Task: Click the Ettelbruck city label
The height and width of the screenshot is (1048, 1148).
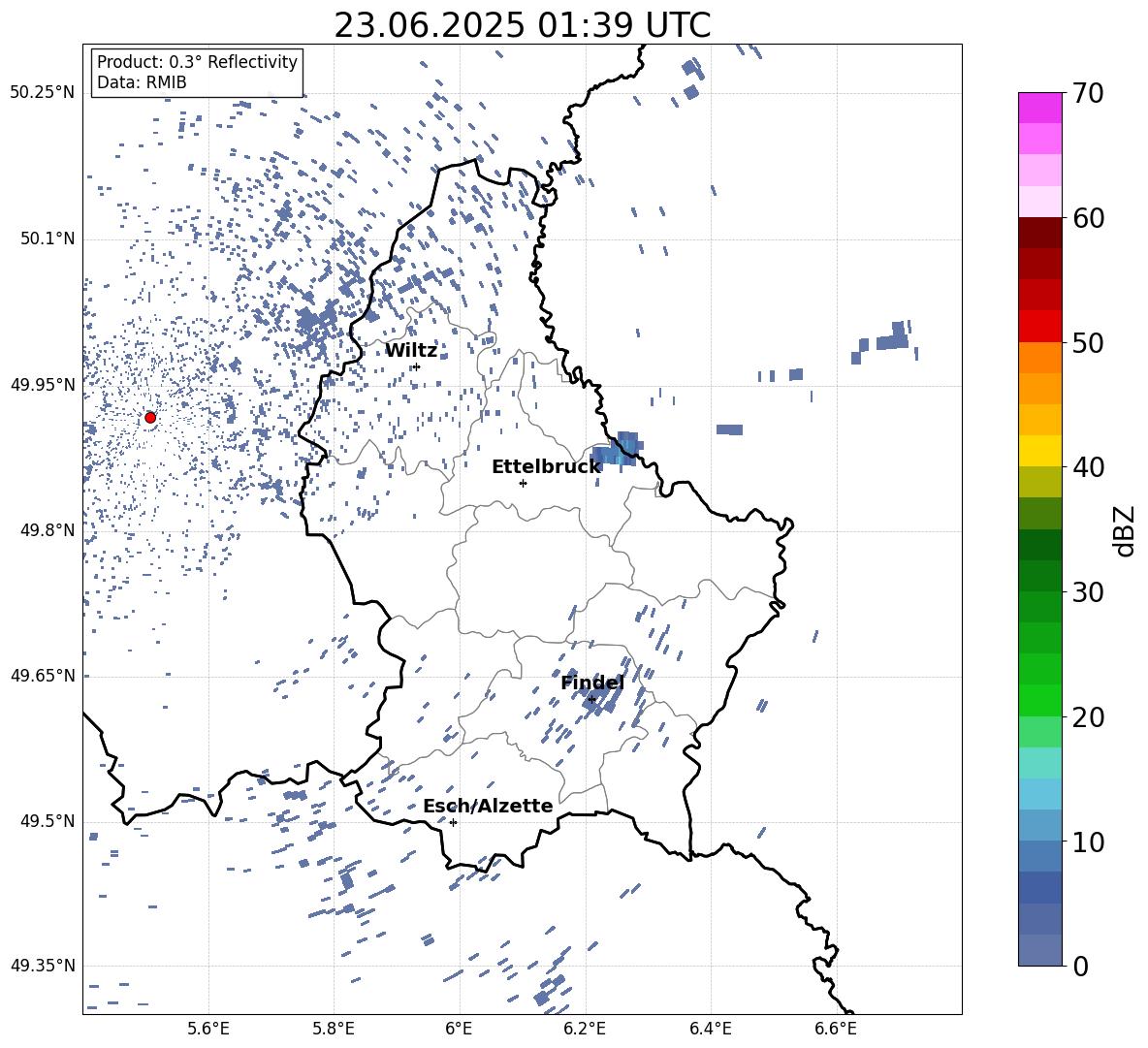Action: tap(546, 467)
